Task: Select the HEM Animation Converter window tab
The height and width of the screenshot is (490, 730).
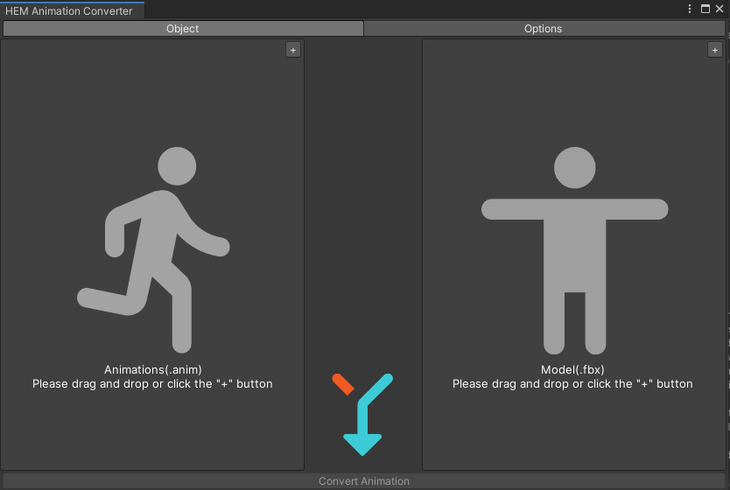Action: coord(68,10)
